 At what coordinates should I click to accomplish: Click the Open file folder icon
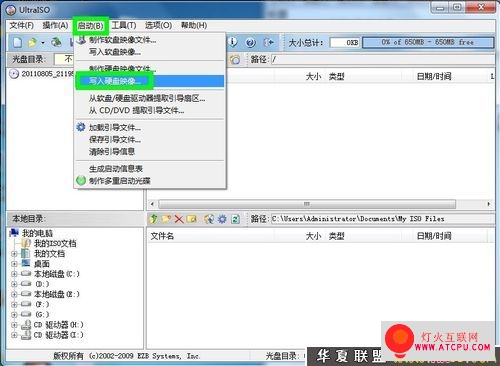click(x=32, y=42)
